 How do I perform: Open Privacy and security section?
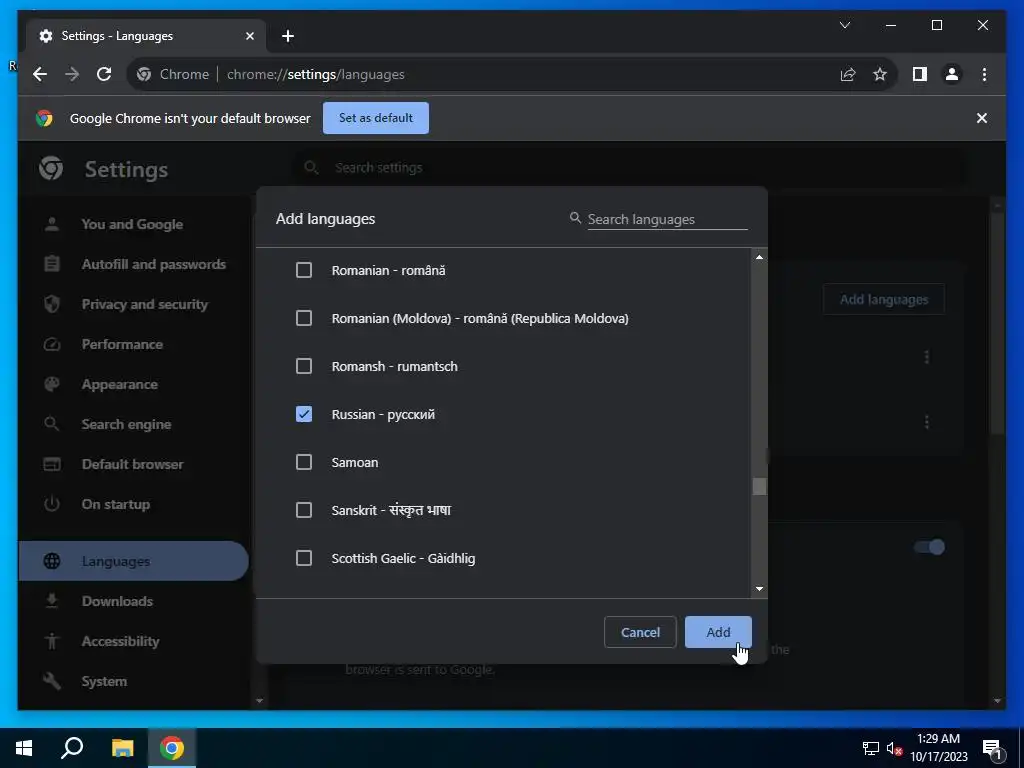144,304
